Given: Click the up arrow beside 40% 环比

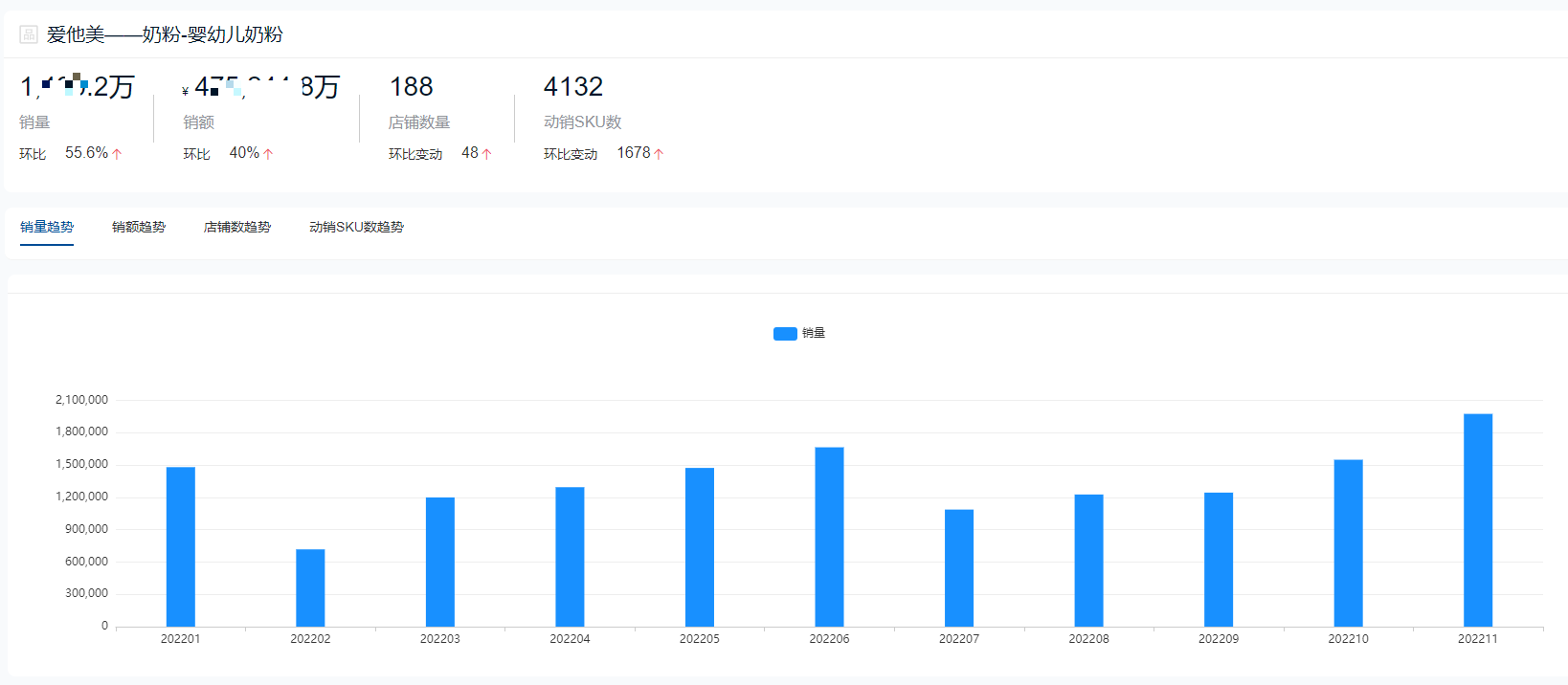Looking at the screenshot, I should [268, 154].
